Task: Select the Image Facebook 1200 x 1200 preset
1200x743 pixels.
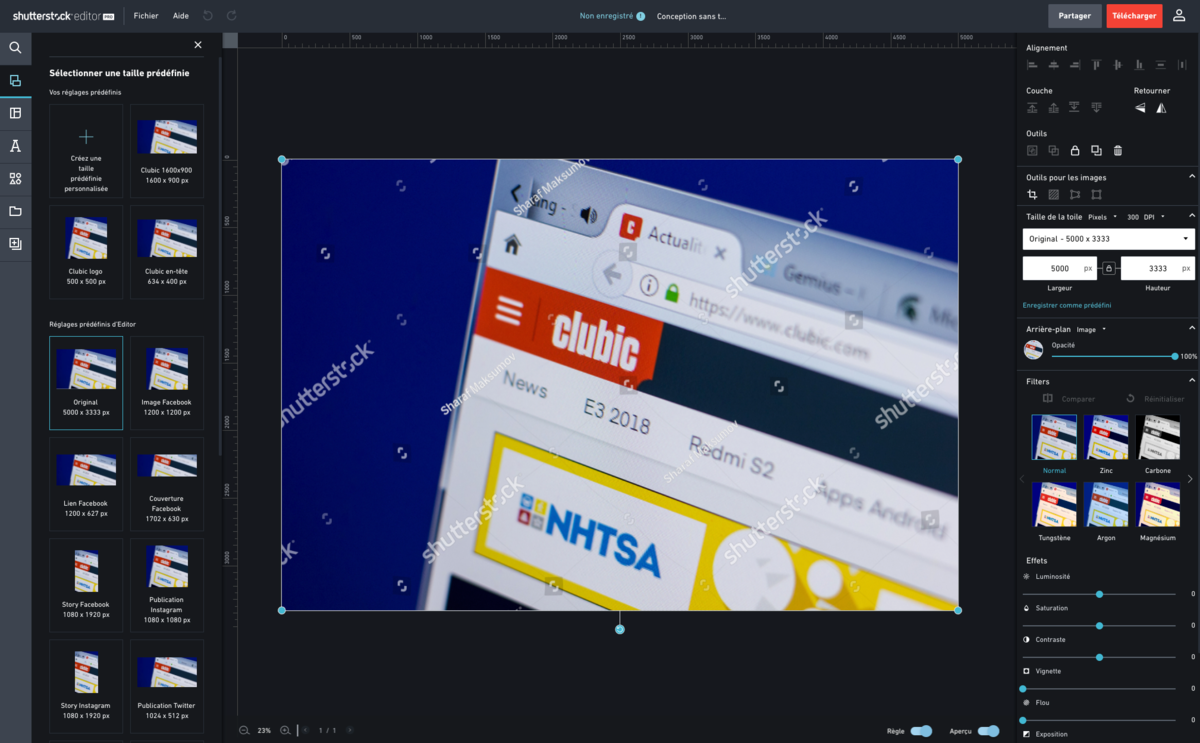Action: coord(167,383)
